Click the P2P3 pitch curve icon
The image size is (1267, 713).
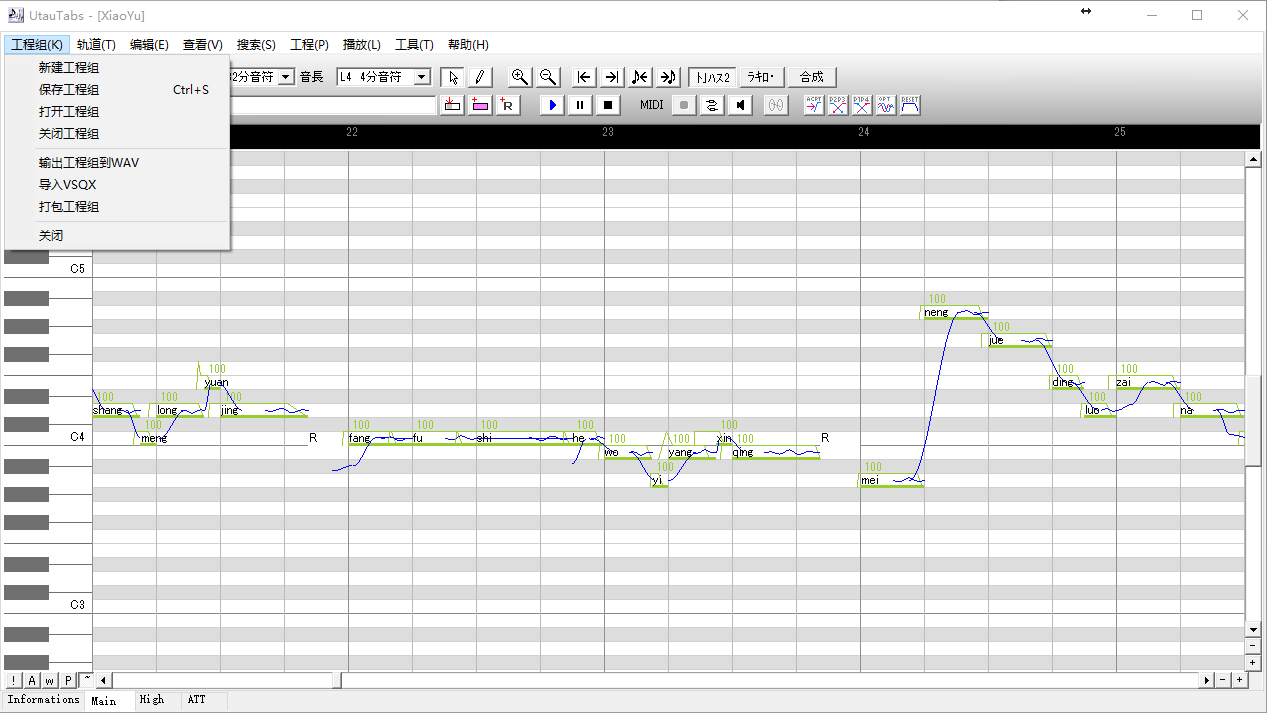[x=838, y=105]
